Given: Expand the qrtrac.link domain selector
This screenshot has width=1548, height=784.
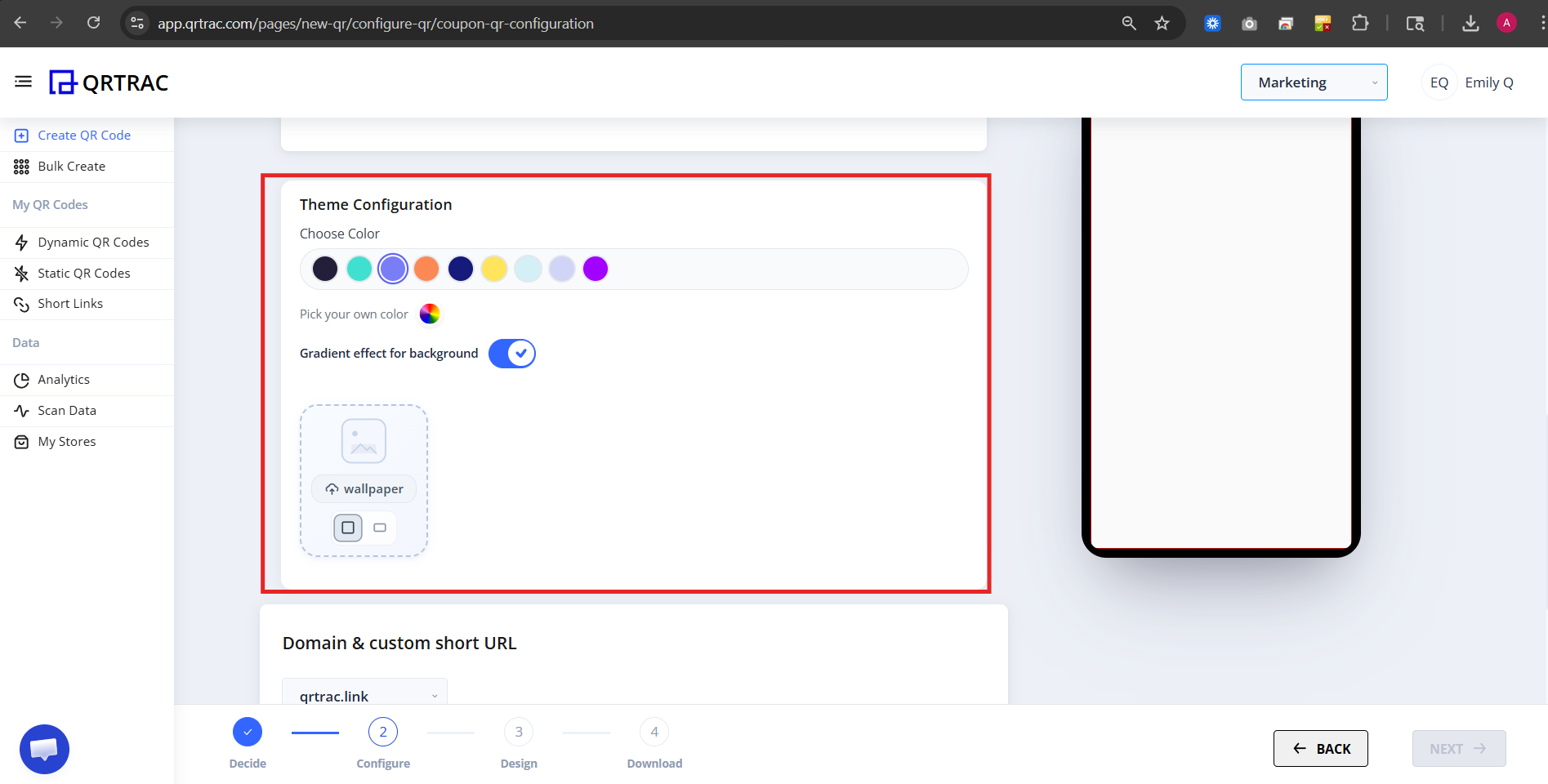Looking at the screenshot, I should pos(364,695).
